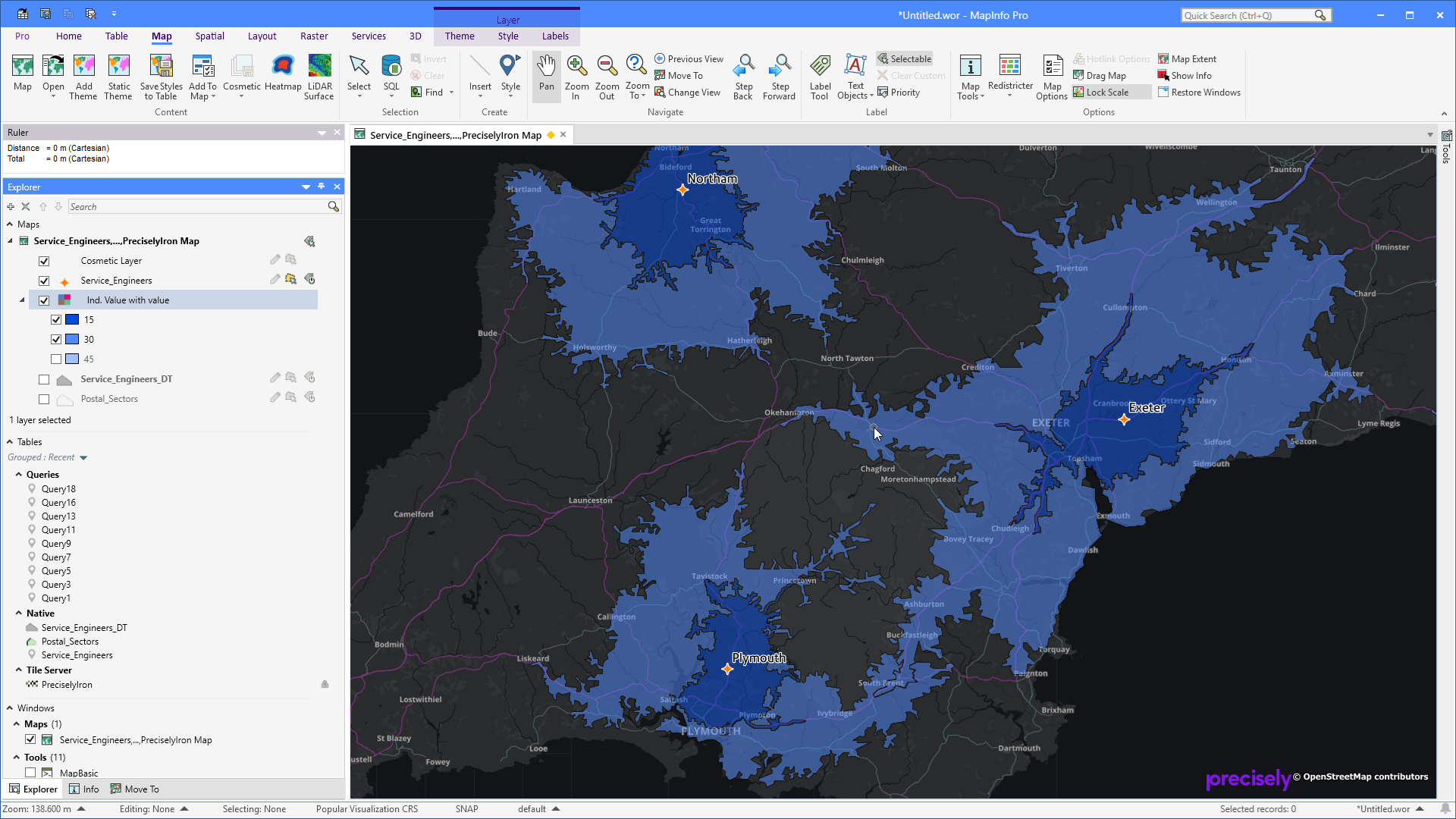
Task: Click the Drag Map button
Action: (x=1100, y=76)
